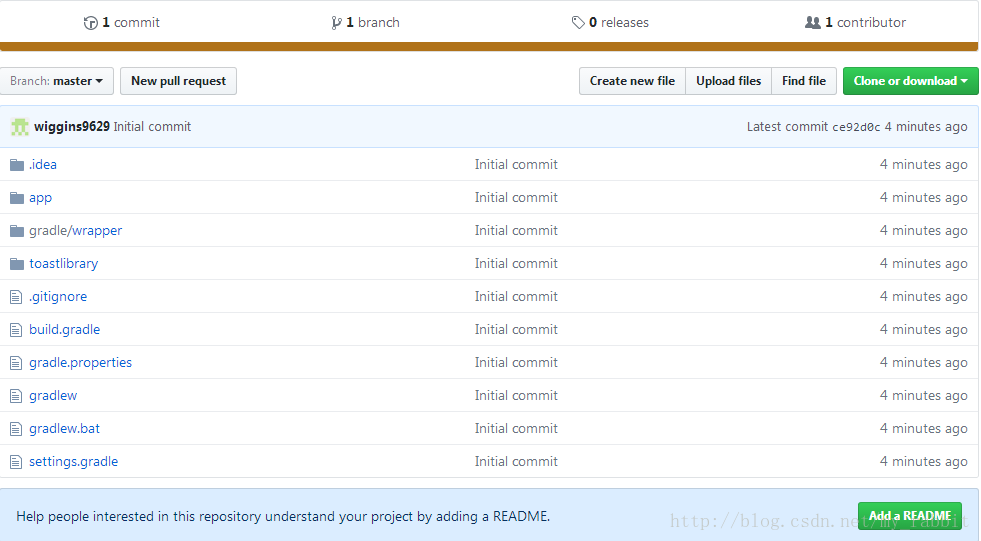The image size is (981, 541).
Task: Click the gradle/wrapper folder icon
Action: click(17, 231)
